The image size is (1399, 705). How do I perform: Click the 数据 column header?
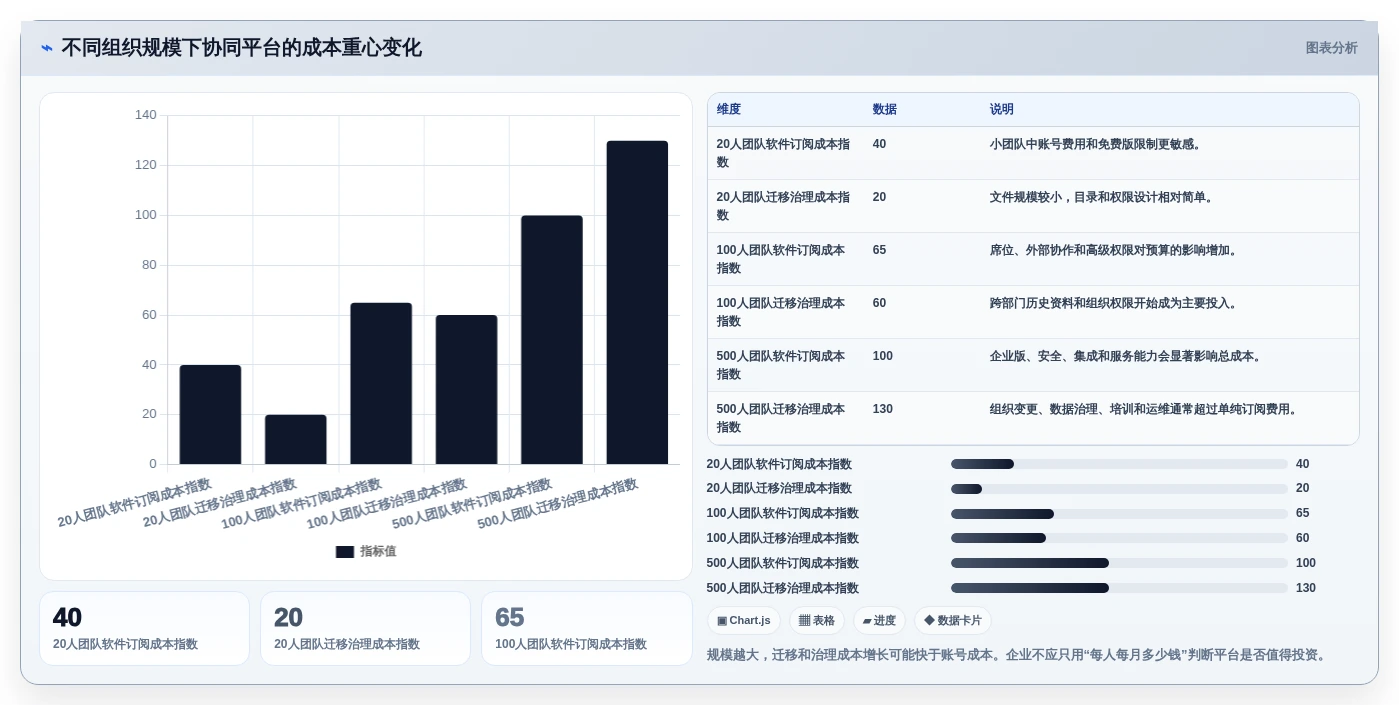(x=885, y=110)
